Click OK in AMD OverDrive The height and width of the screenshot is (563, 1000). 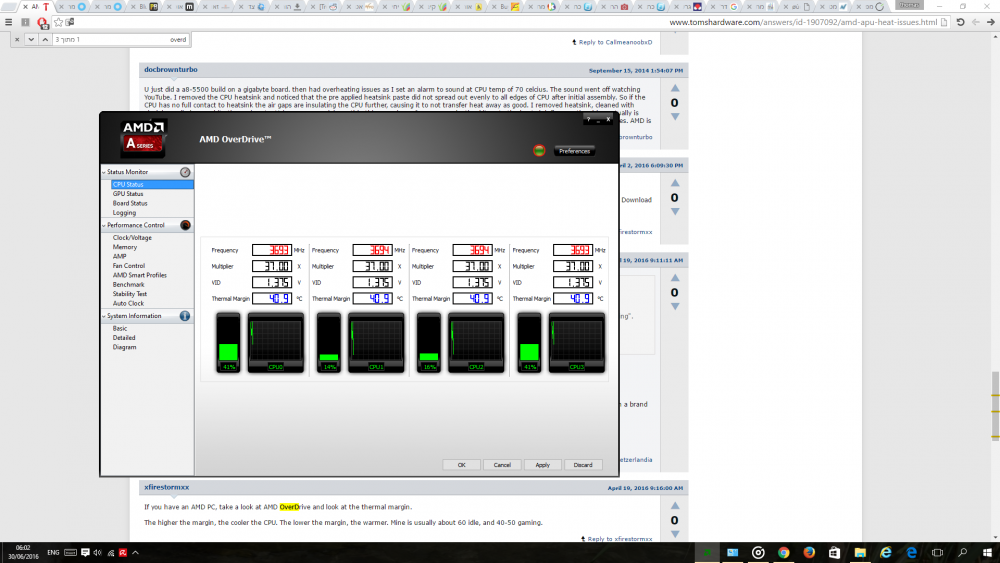tap(462, 465)
